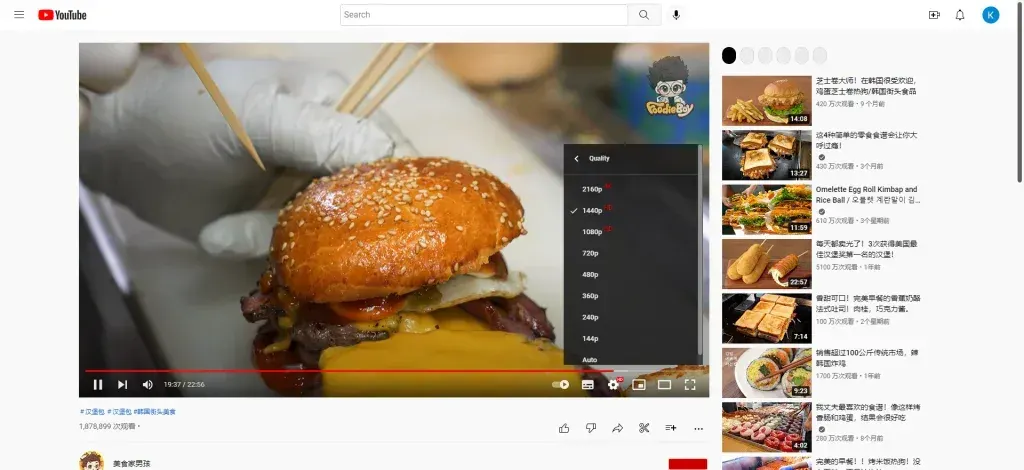This screenshot has height=470, width=1024.
Task: Select the black filter chip above suggestions
Action: pos(729,55)
